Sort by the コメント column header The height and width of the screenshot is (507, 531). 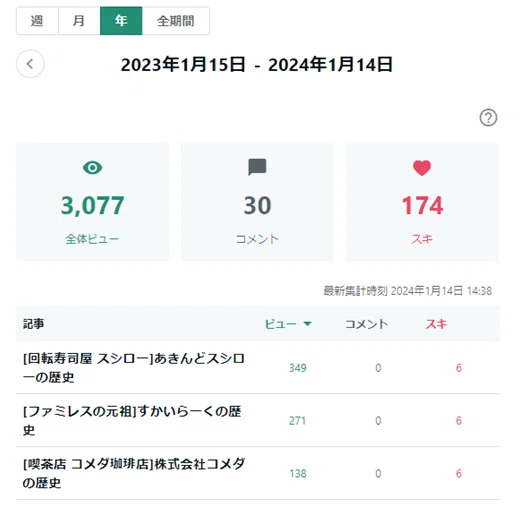tap(366, 324)
